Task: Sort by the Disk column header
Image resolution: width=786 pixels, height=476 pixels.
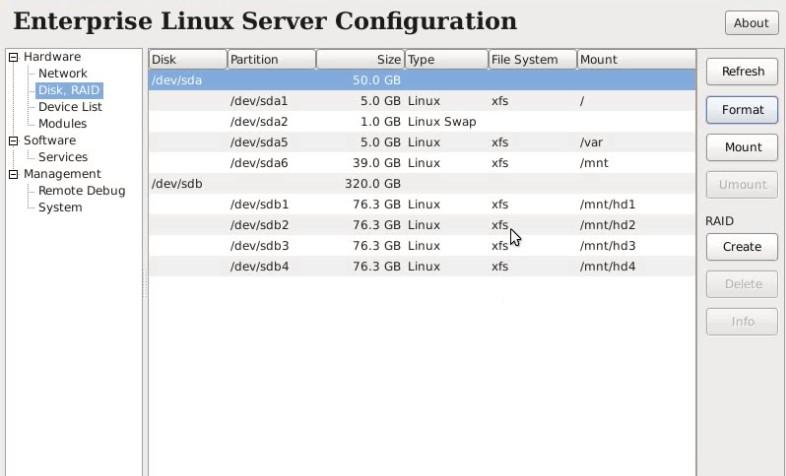Action: [188, 60]
